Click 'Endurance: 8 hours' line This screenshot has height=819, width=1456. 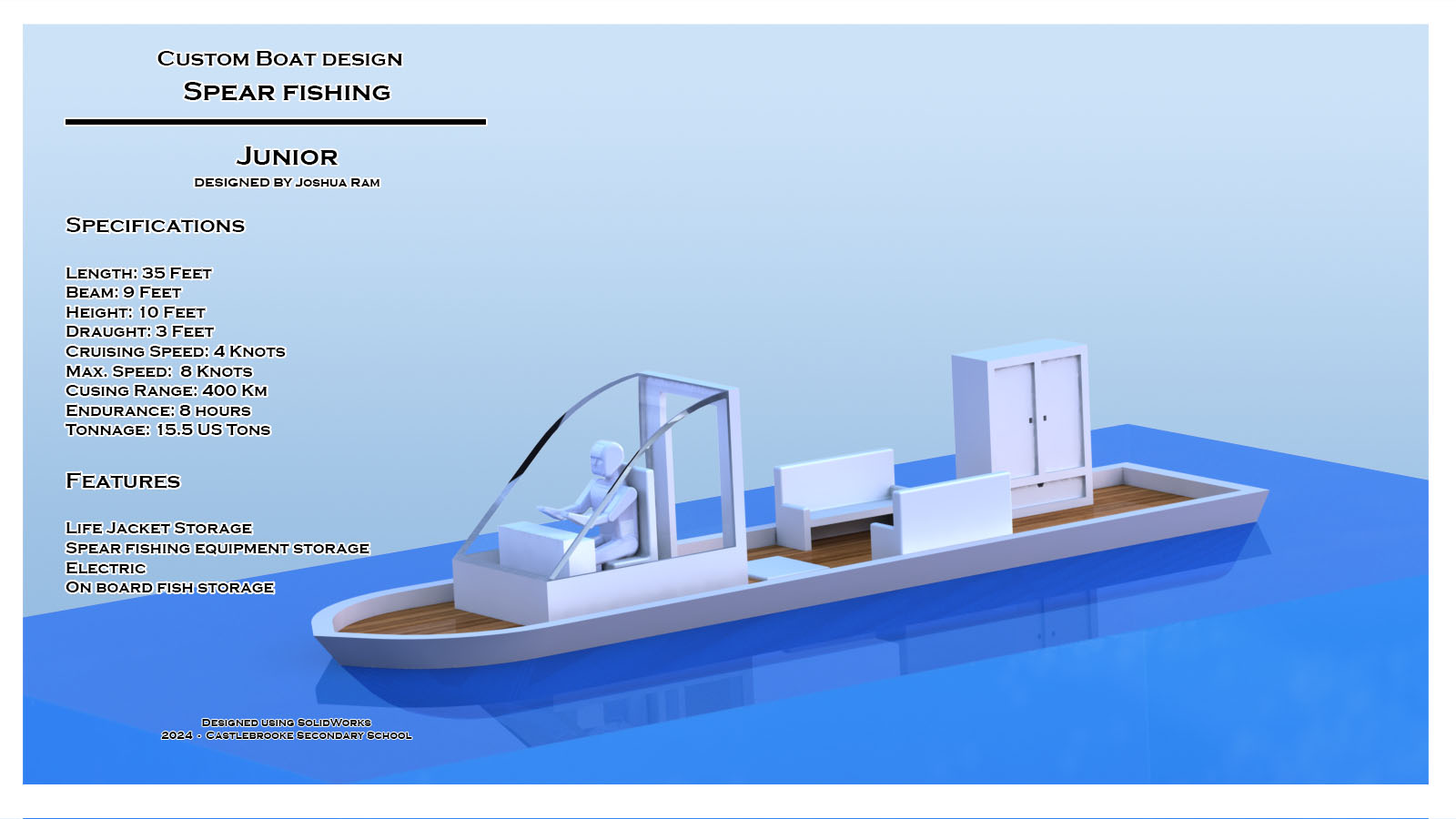(158, 410)
